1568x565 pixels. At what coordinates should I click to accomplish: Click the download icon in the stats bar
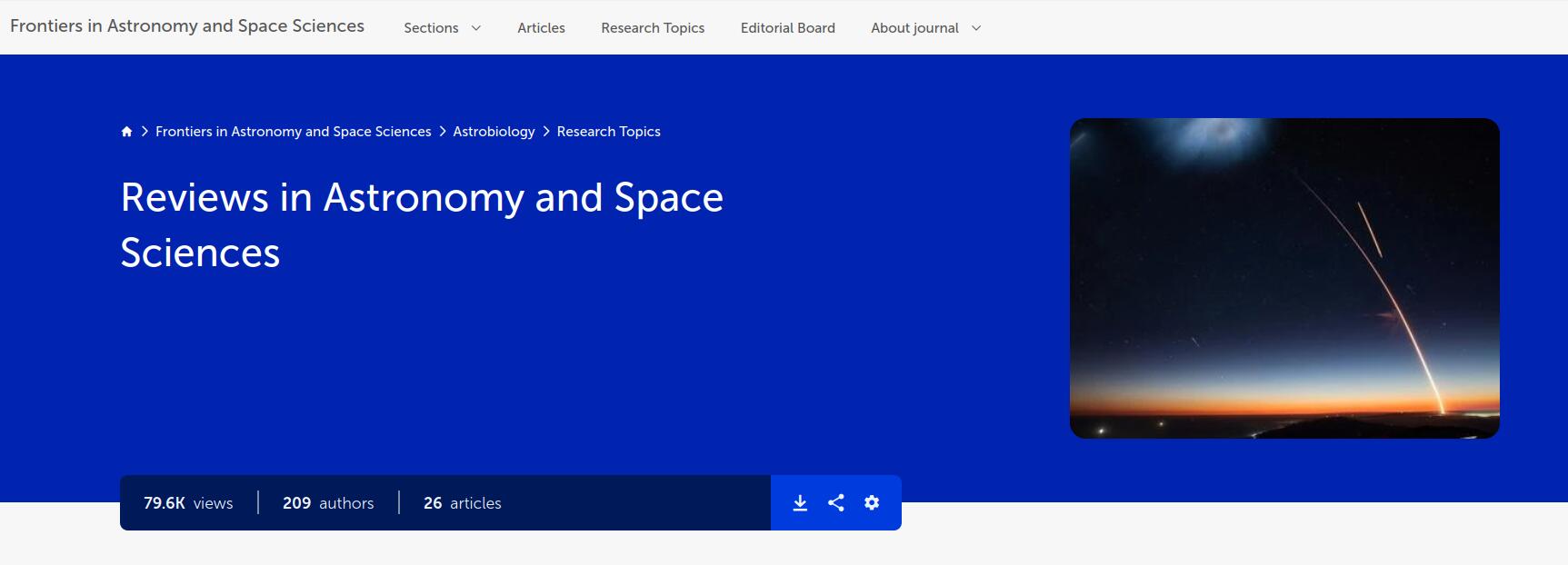(800, 502)
